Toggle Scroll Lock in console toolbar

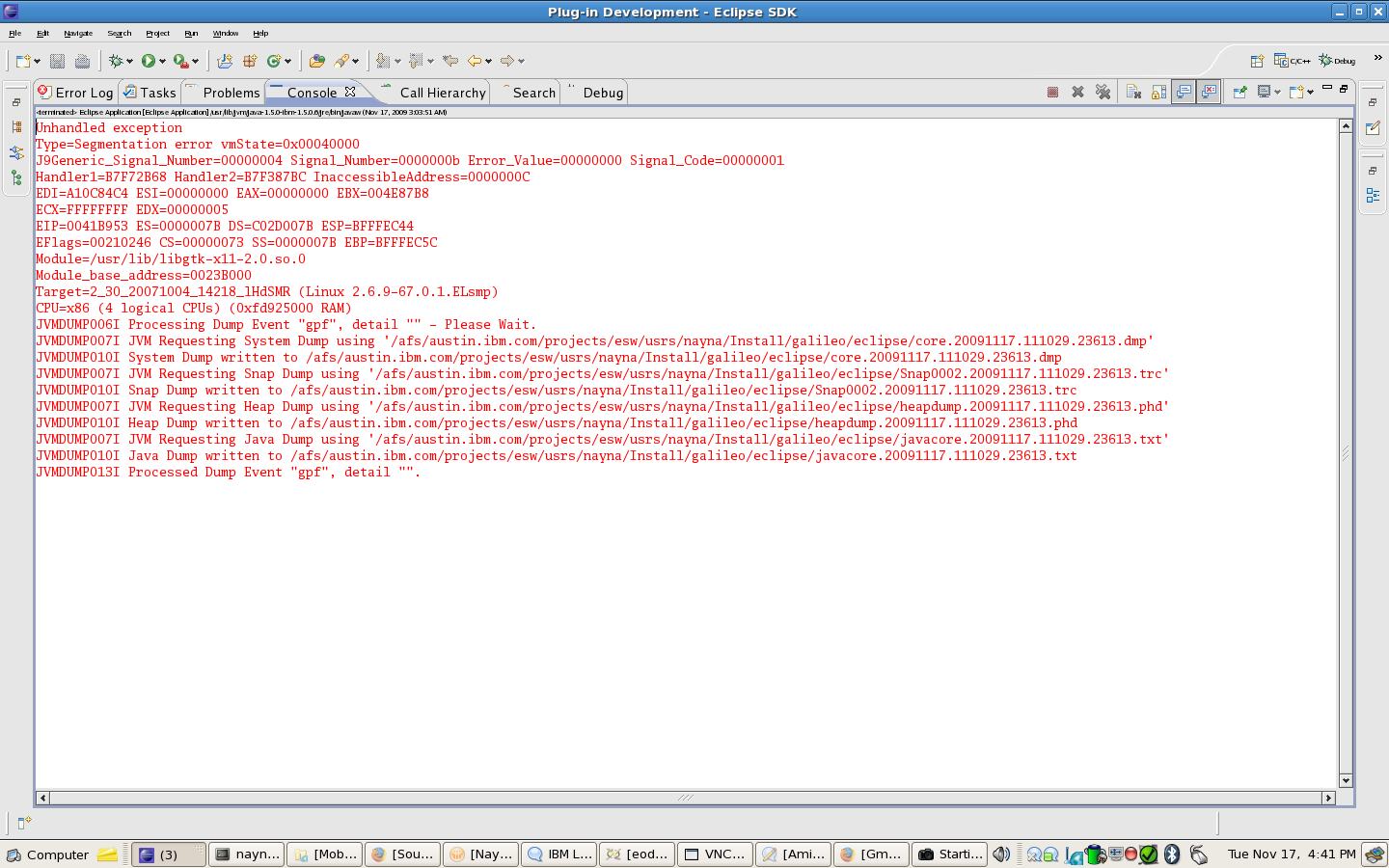tap(1158, 92)
